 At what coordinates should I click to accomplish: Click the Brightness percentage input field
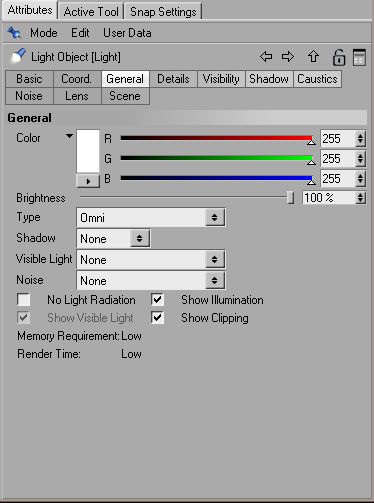[329, 198]
